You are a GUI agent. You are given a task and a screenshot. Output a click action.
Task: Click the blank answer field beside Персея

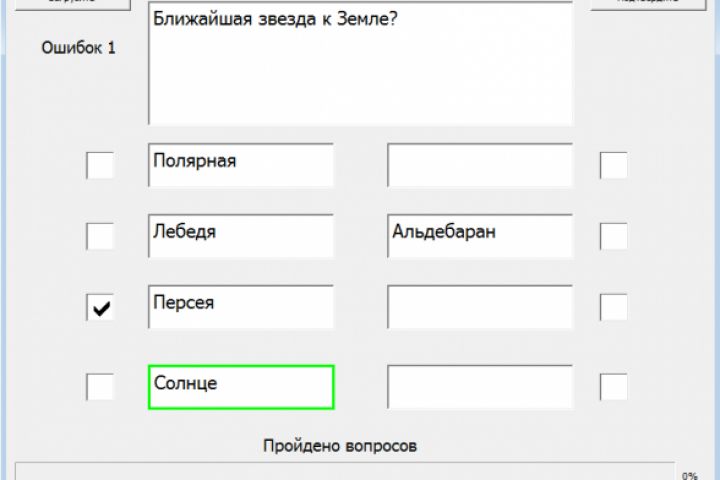coord(480,307)
